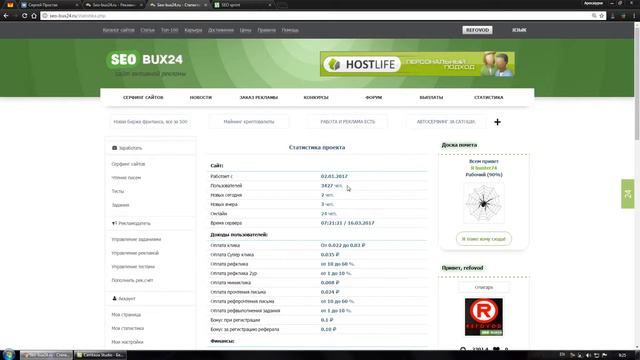Screen dimensions: 640x360
Task: Click the 3427 чел. users value
Action: click(x=332, y=185)
